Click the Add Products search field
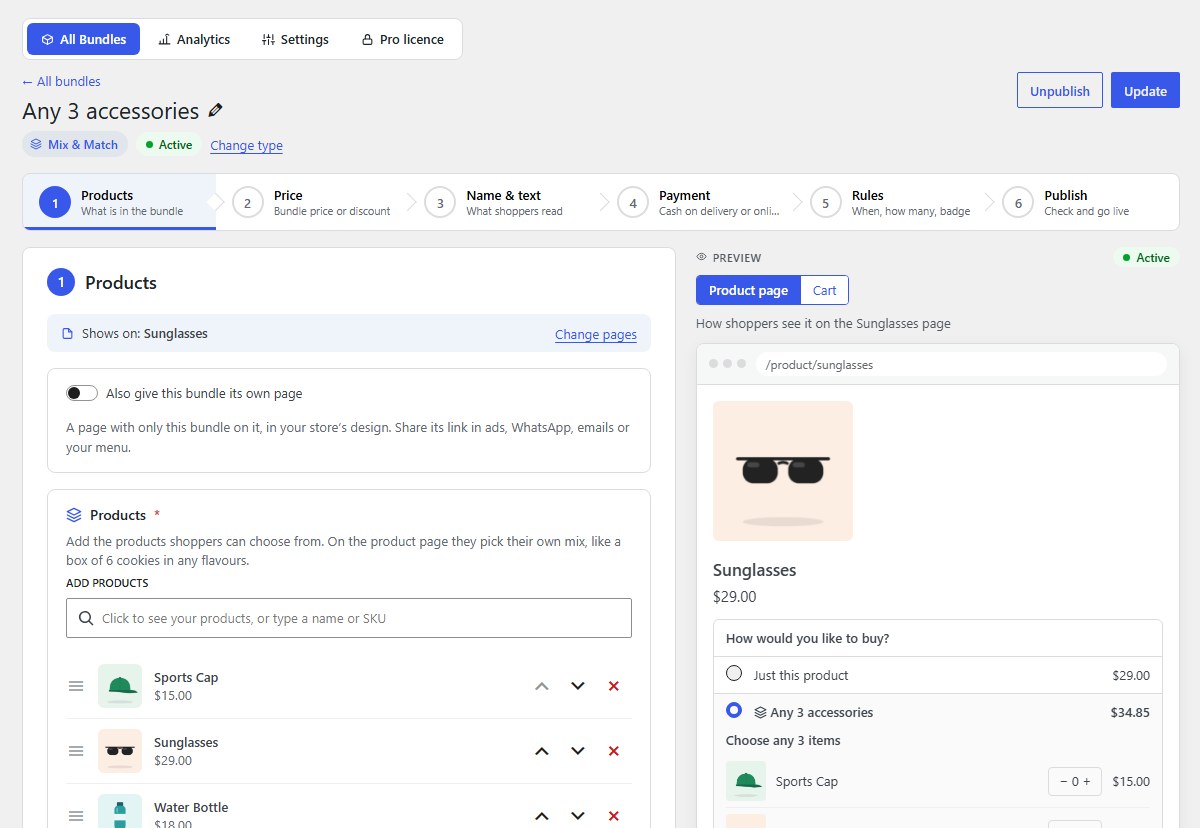This screenshot has width=1200, height=828. click(x=349, y=618)
